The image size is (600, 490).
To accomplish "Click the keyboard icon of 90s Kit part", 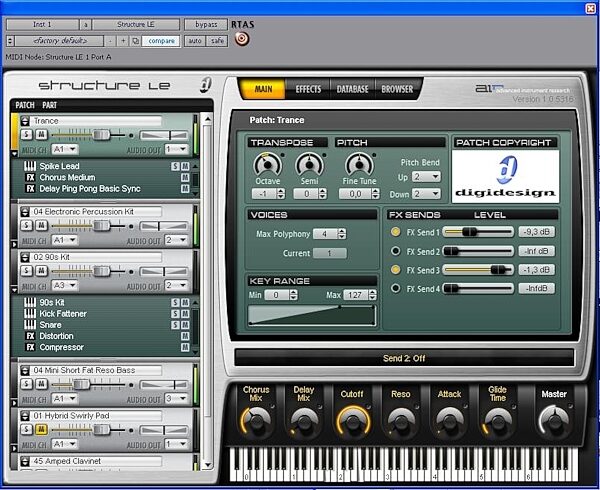I will point(30,302).
